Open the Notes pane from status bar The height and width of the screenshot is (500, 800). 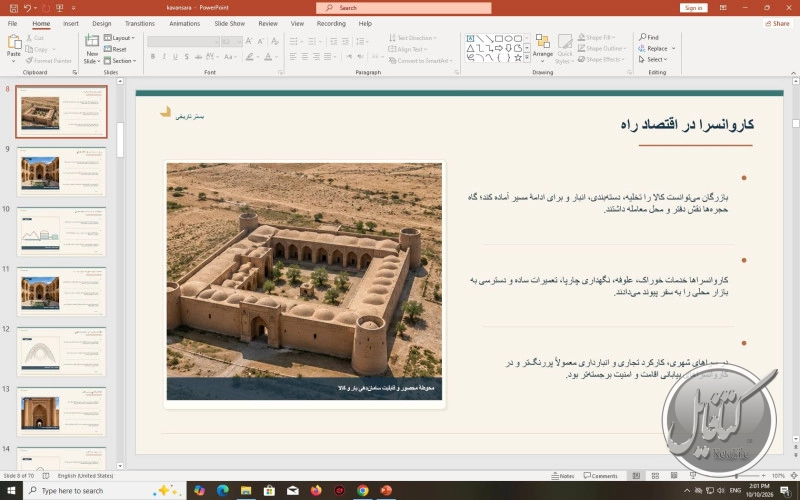[x=563, y=476]
